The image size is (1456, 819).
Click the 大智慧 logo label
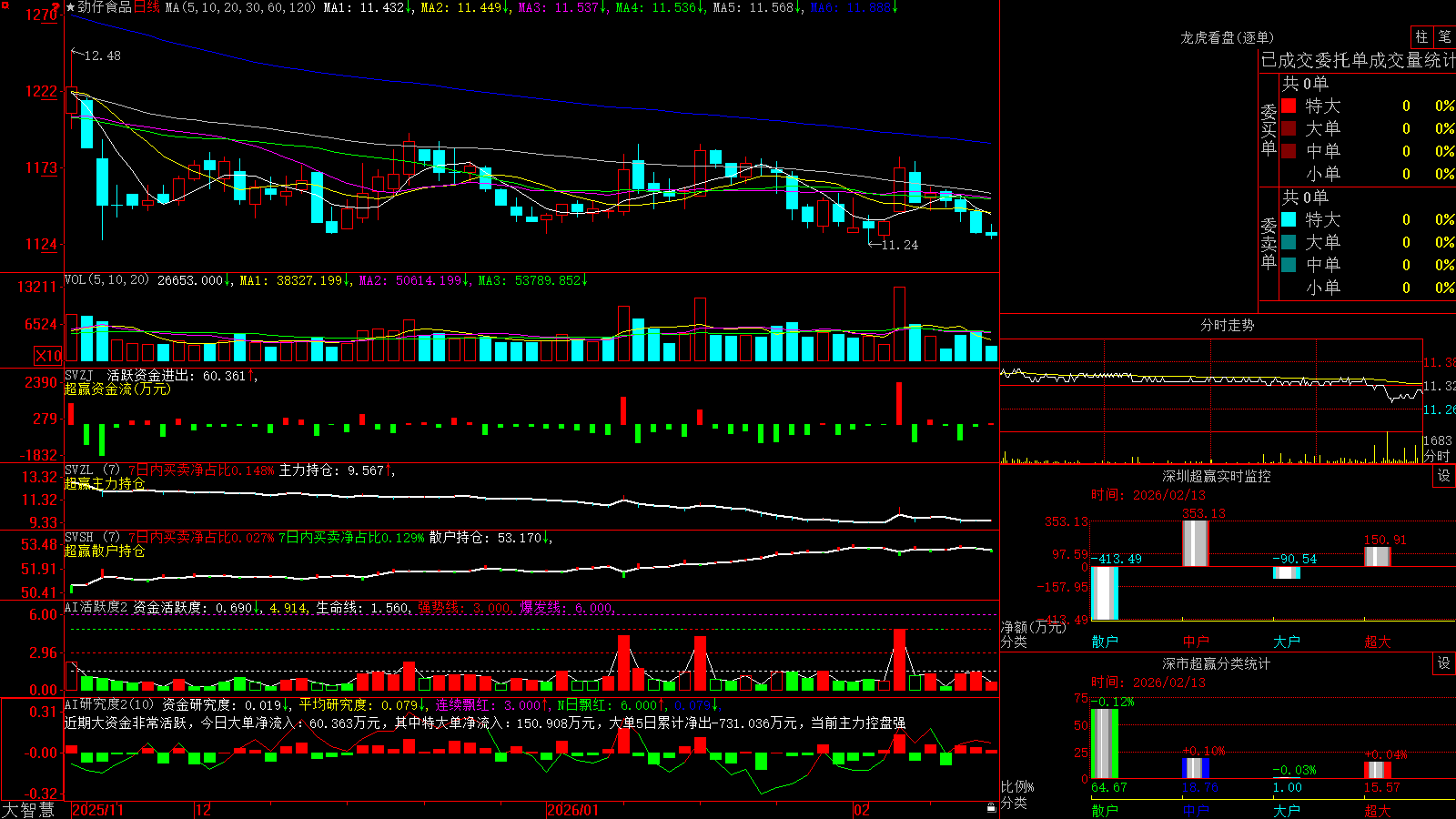(28, 809)
